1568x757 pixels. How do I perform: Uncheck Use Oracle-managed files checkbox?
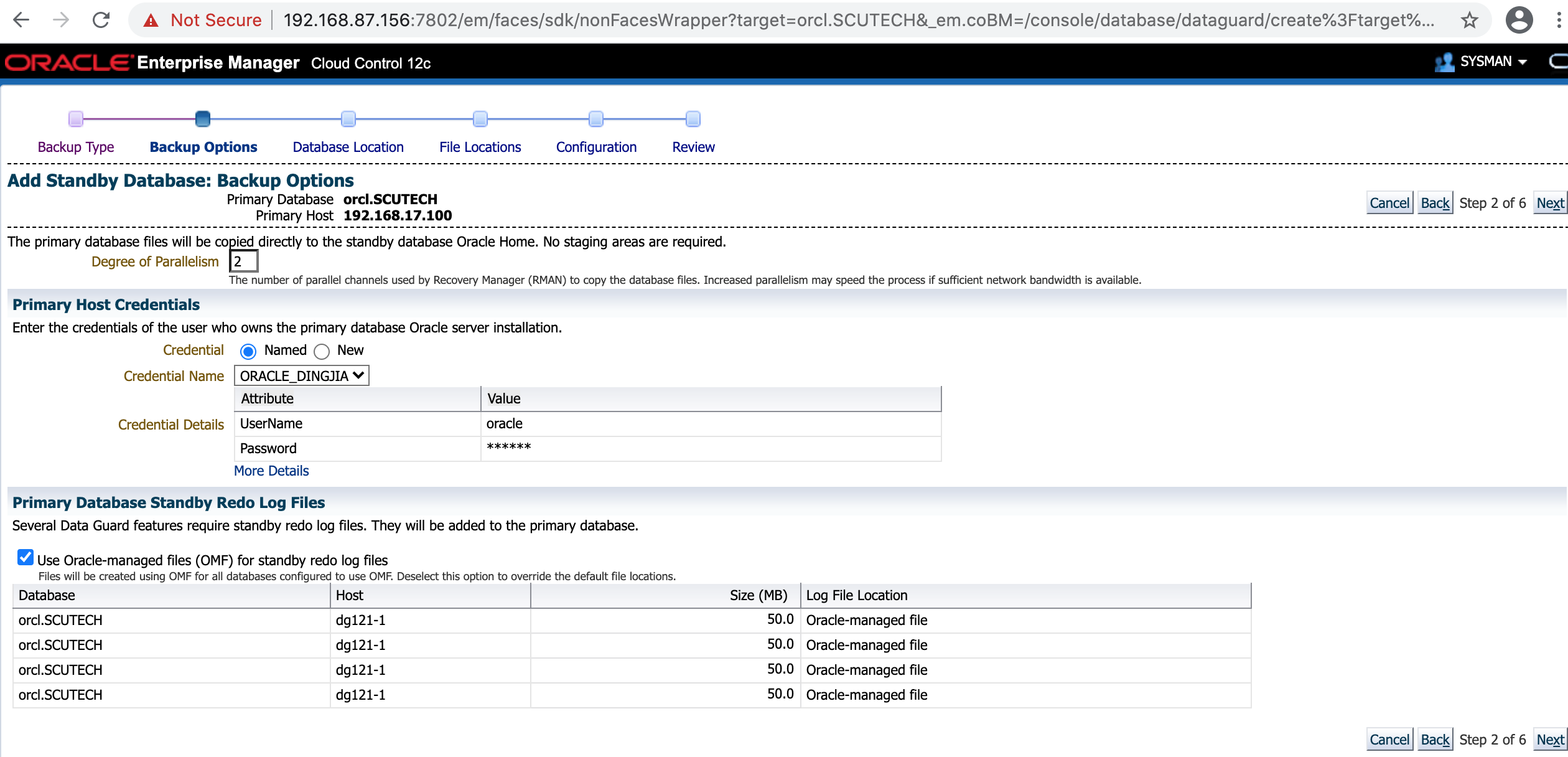[x=26, y=557]
